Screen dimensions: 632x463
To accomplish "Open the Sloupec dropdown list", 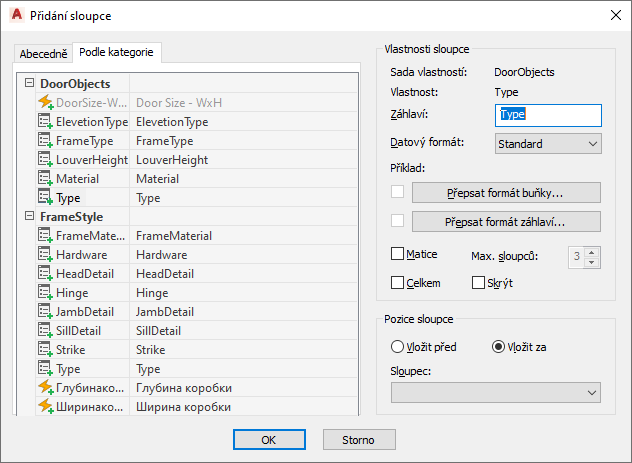I will 496,393.
